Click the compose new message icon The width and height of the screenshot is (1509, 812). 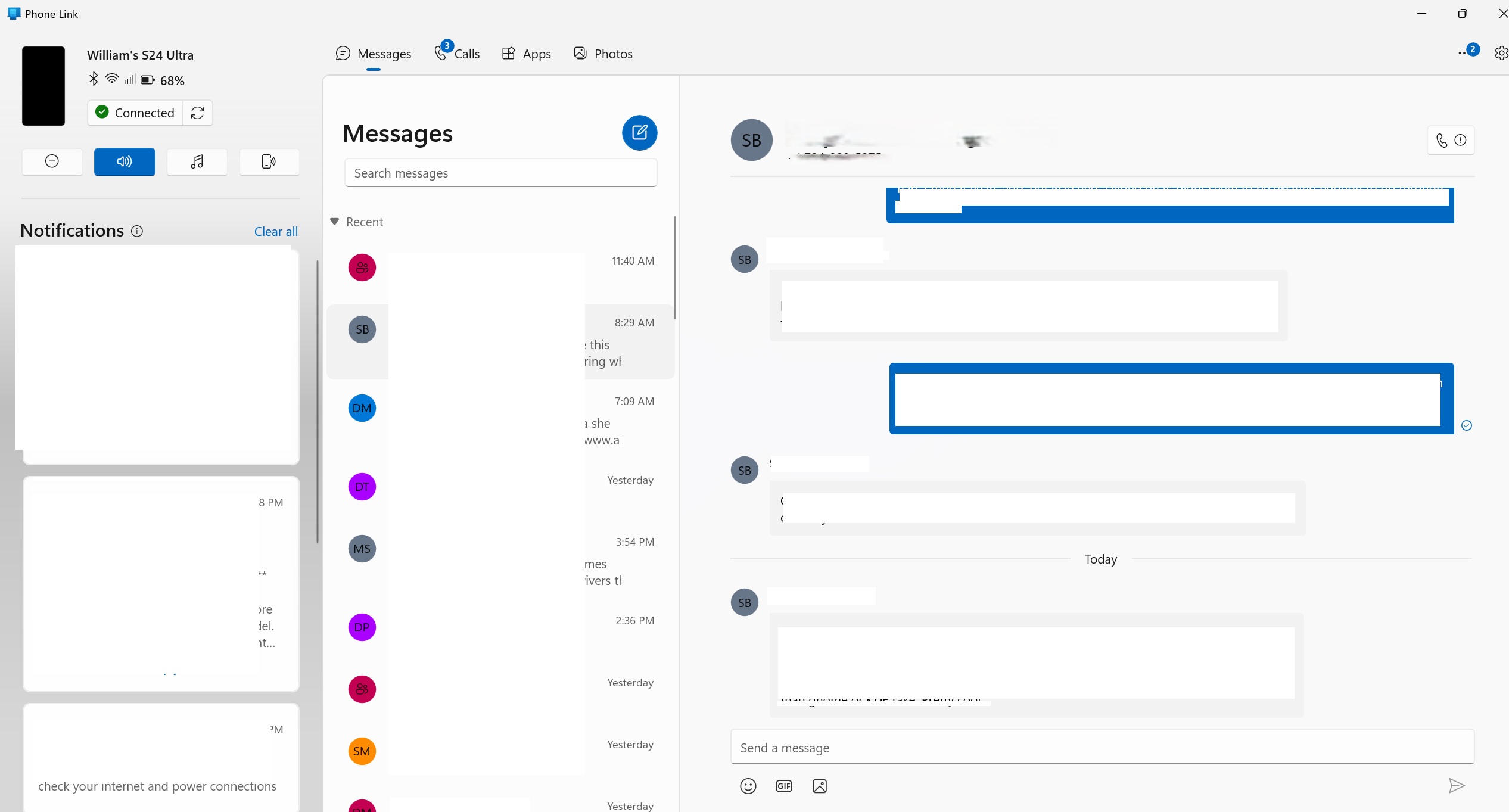pyautogui.click(x=639, y=132)
